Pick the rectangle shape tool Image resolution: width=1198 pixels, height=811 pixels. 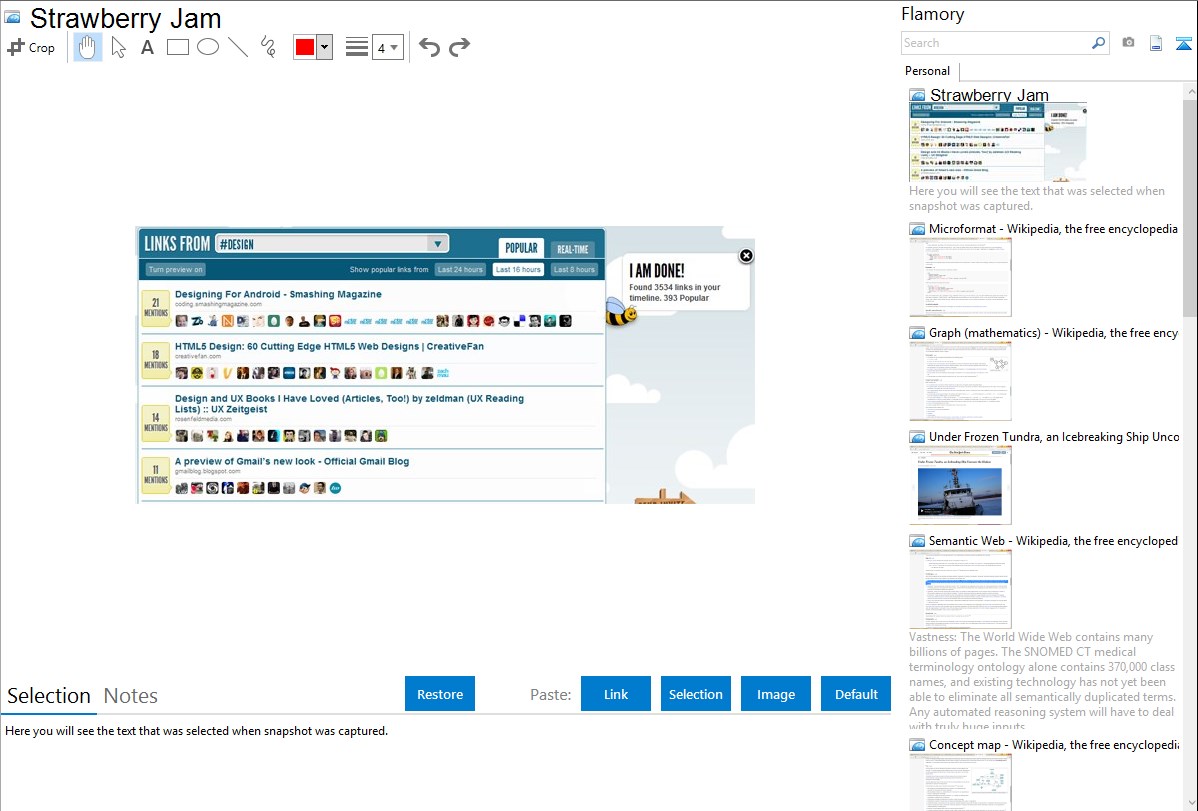pos(177,47)
